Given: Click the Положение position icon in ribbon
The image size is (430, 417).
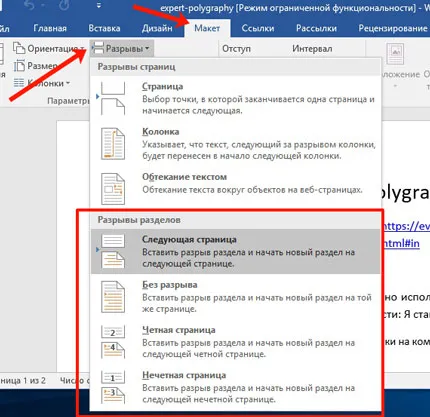Looking at the screenshot, I should [x=395, y=54].
